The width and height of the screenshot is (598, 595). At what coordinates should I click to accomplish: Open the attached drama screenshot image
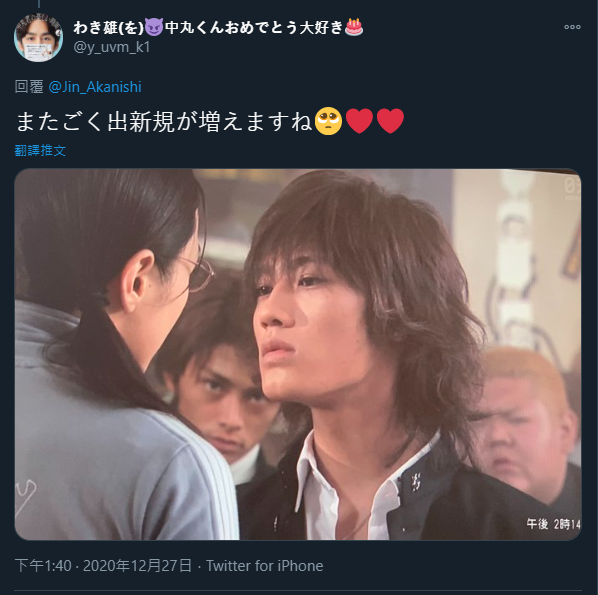coord(298,354)
